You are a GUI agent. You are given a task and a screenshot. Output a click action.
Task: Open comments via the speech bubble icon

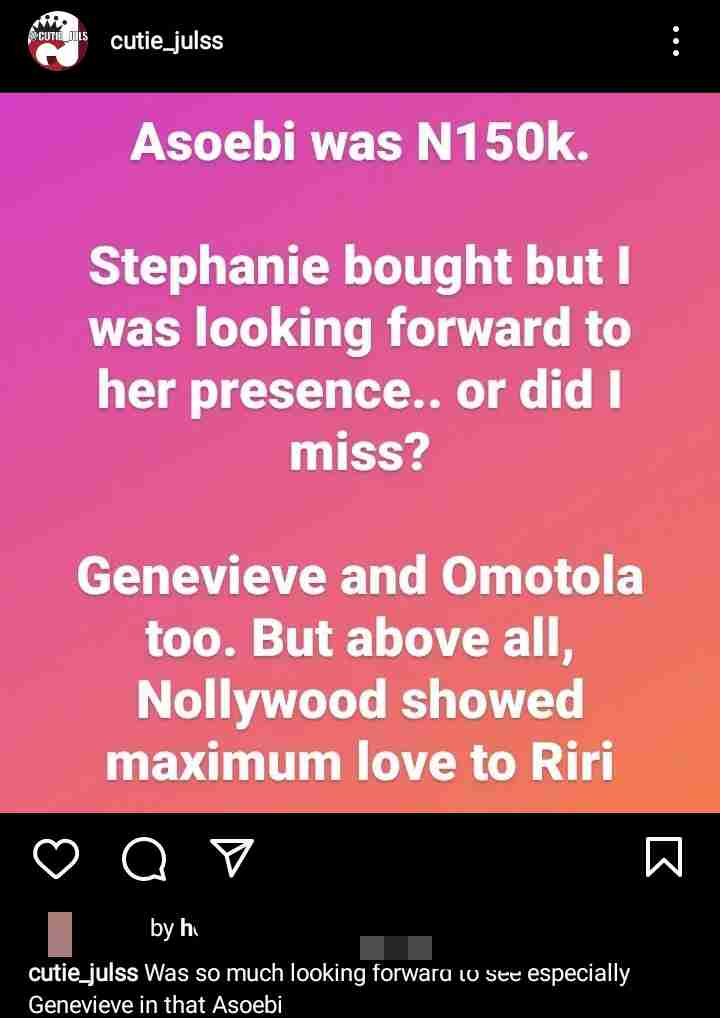(x=144, y=860)
